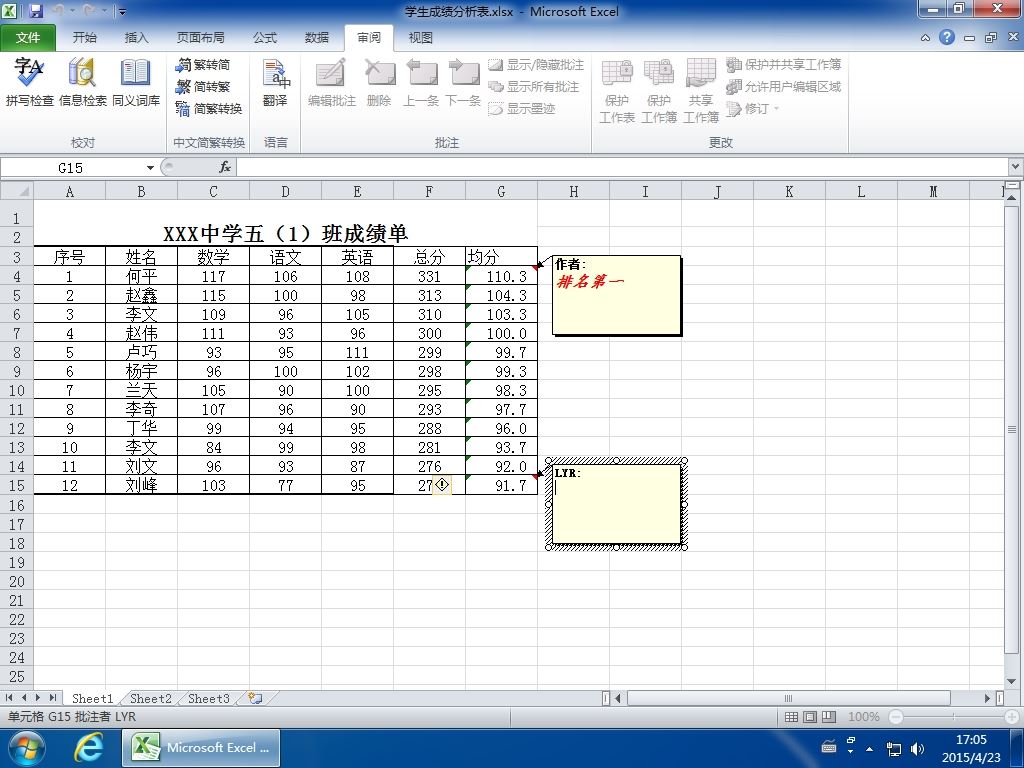Go to first sheet navigation arrow
The image size is (1024, 768).
coord(9,698)
